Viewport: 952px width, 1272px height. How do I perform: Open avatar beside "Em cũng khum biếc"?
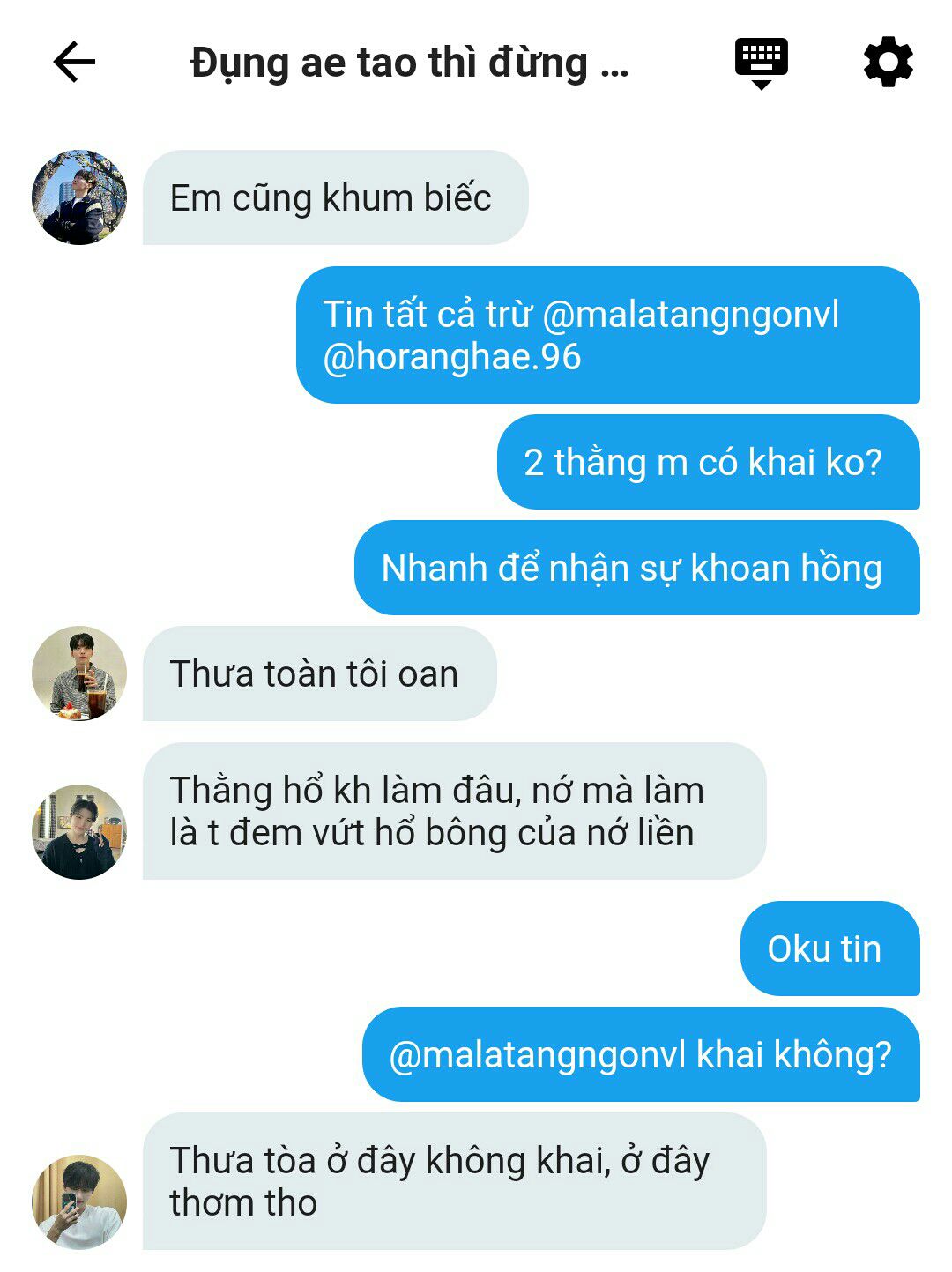tap(79, 197)
